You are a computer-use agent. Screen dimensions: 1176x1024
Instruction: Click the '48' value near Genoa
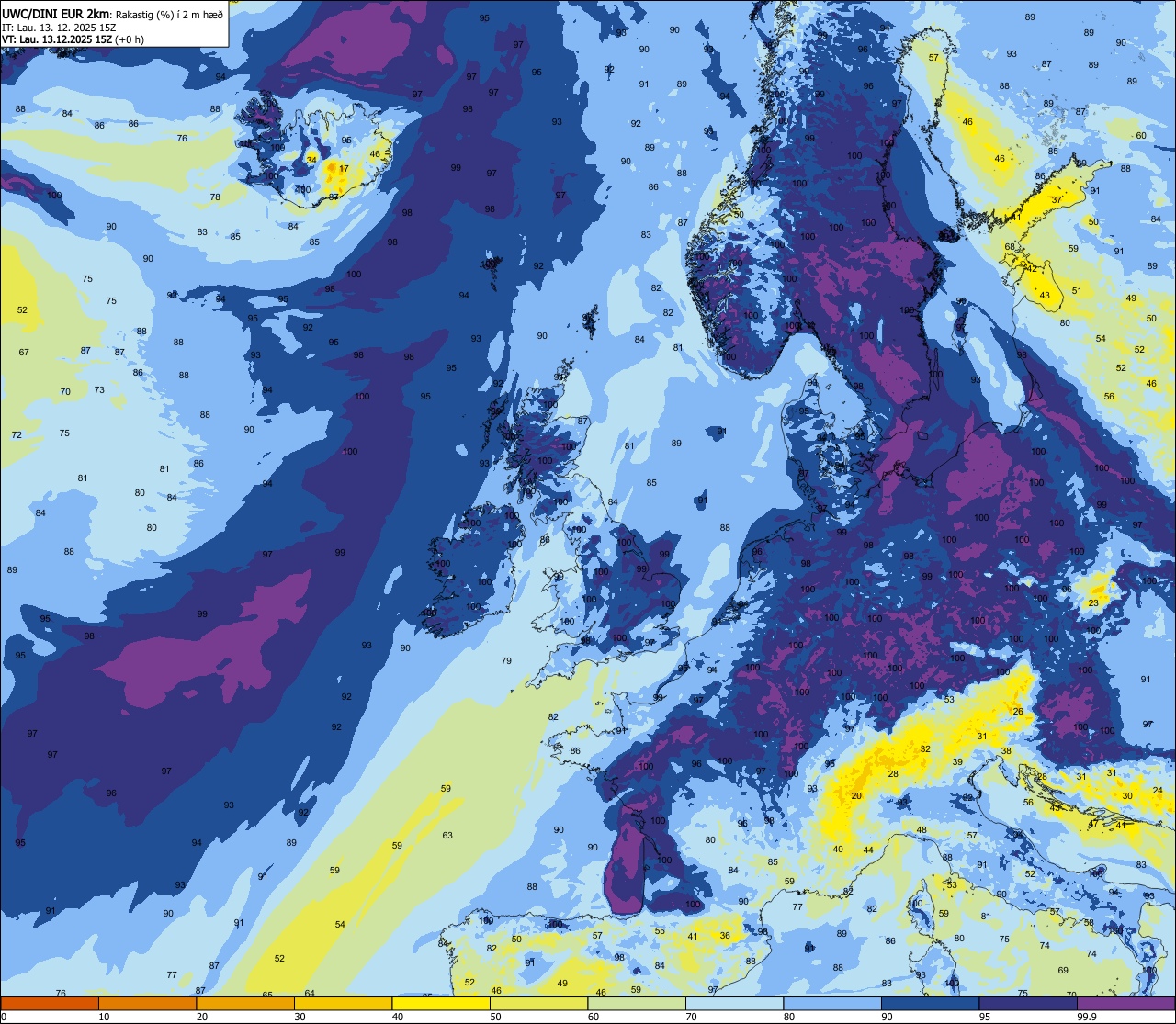point(922,830)
